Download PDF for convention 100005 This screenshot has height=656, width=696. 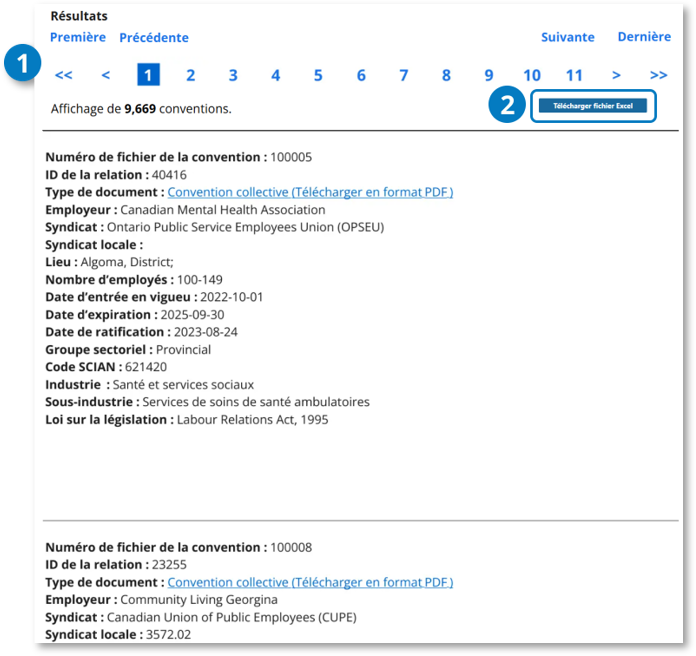click(x=310, y=192)
